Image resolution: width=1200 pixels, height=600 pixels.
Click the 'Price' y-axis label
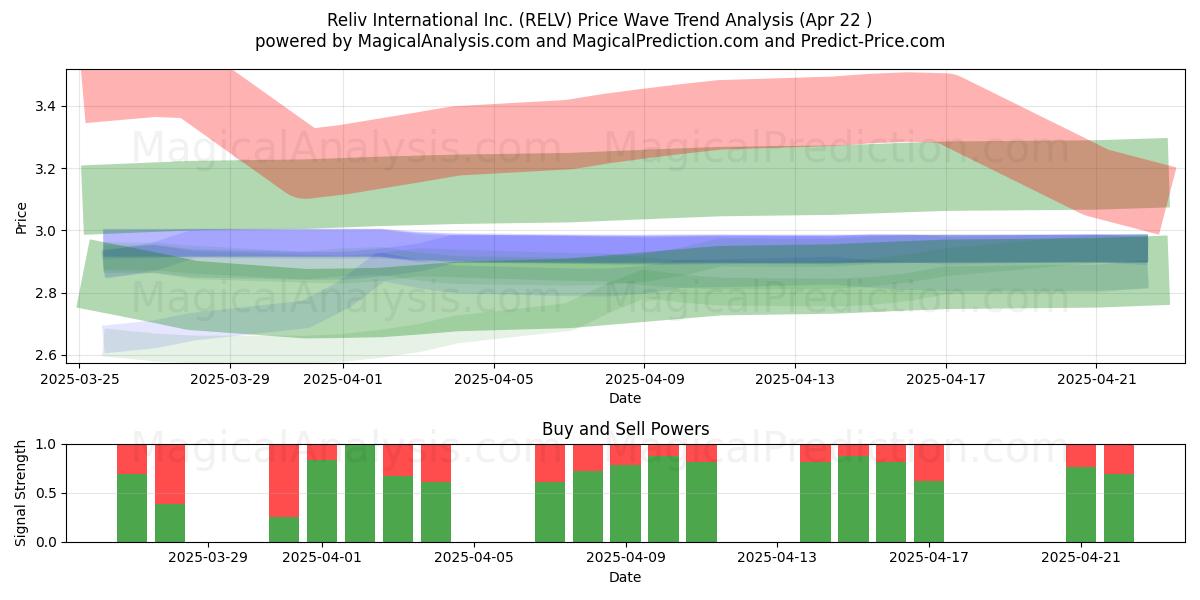tap(22, 216)
